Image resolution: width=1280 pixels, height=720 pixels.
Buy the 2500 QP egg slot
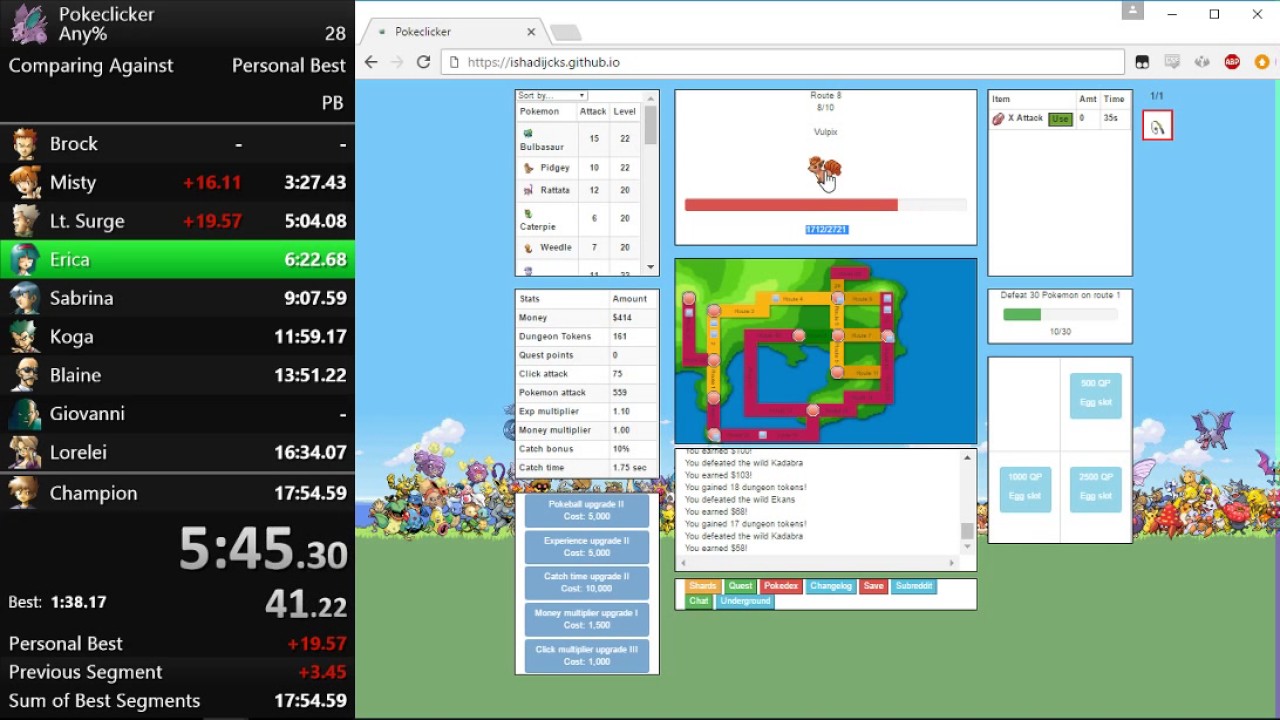click(x=1096, y=489)
